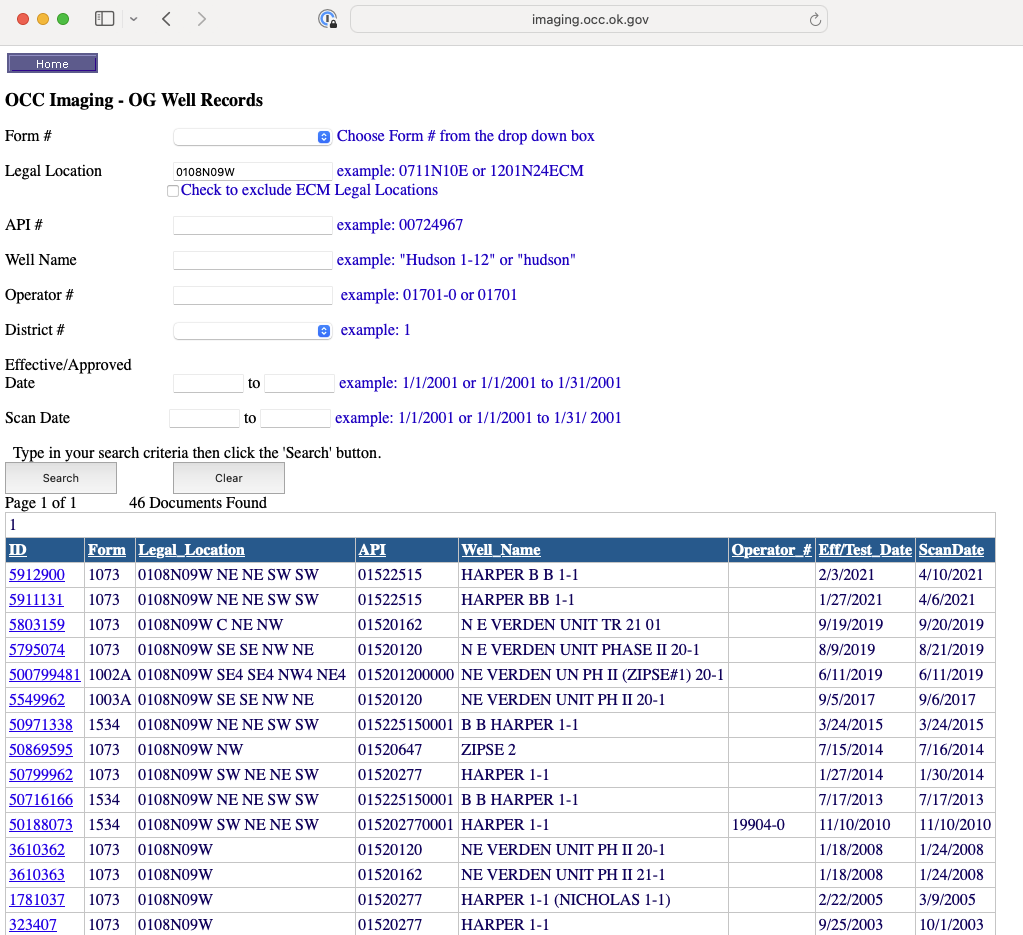
Task: Open document ID 50188073
Action: 41,825
